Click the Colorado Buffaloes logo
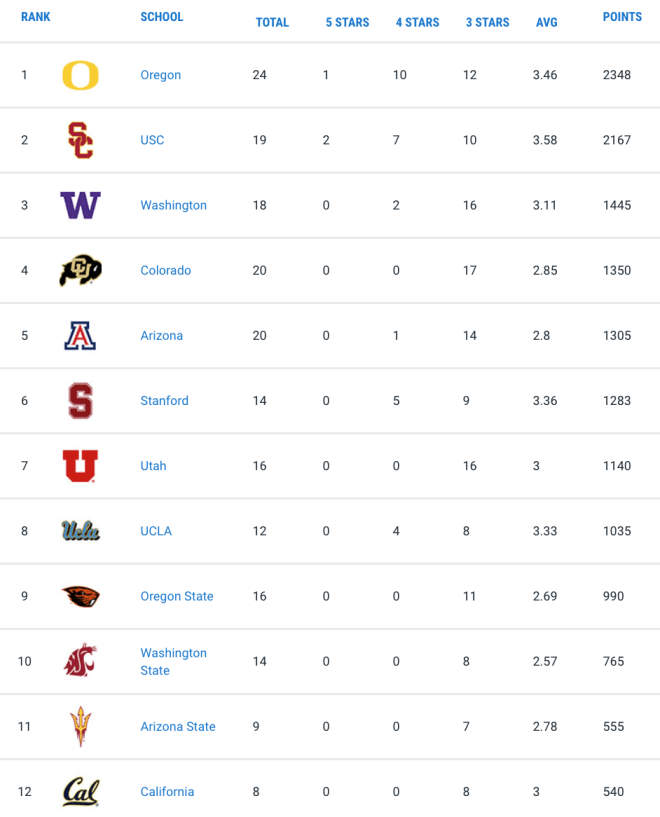The height and width of the screenshot is (817, 660). tap(80, 270)
